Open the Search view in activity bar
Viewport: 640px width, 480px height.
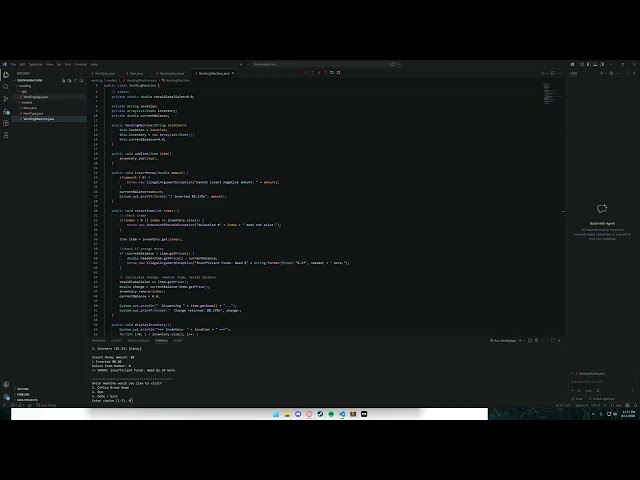tap(6, 87)
